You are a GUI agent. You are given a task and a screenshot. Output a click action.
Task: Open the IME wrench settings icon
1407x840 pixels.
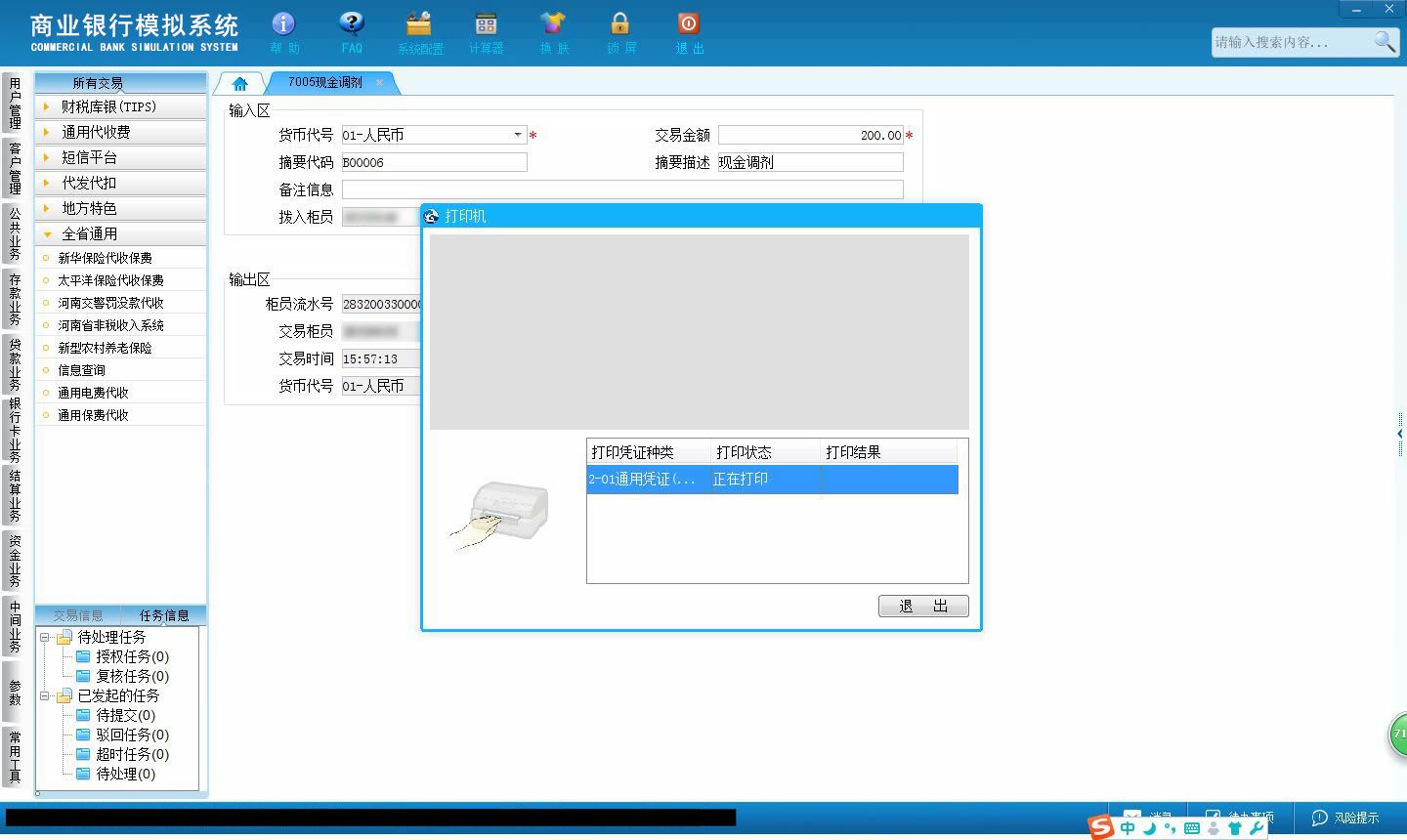point(1256,828)
